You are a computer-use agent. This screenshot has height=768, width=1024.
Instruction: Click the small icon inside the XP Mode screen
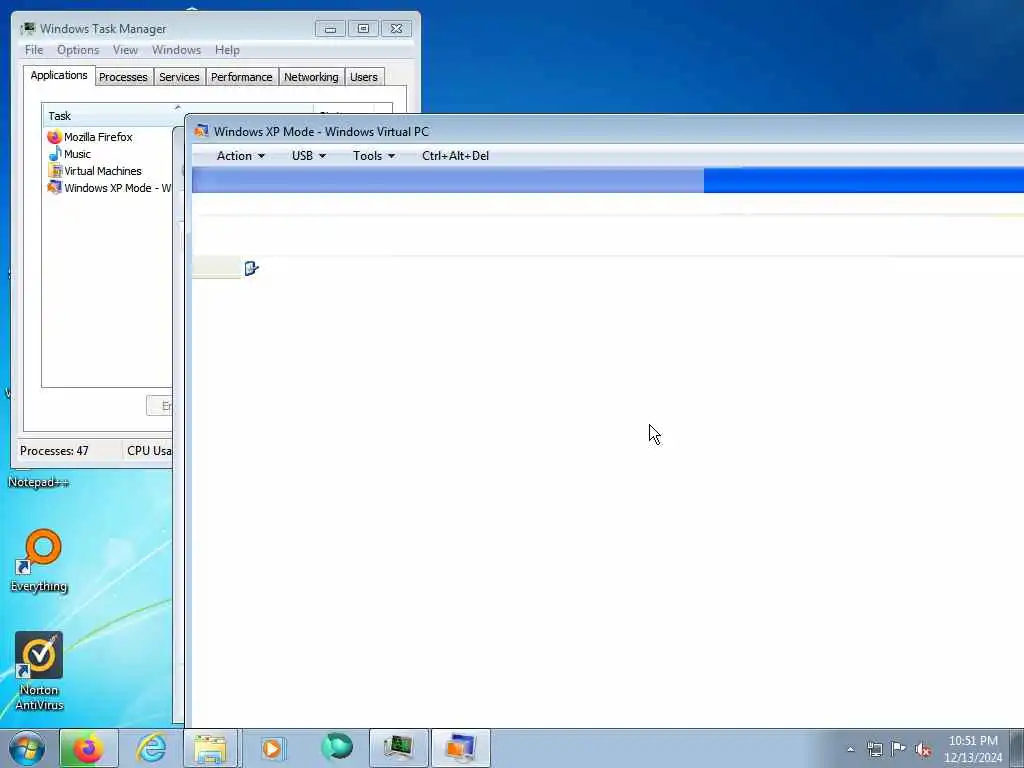[x=251, y=268]
